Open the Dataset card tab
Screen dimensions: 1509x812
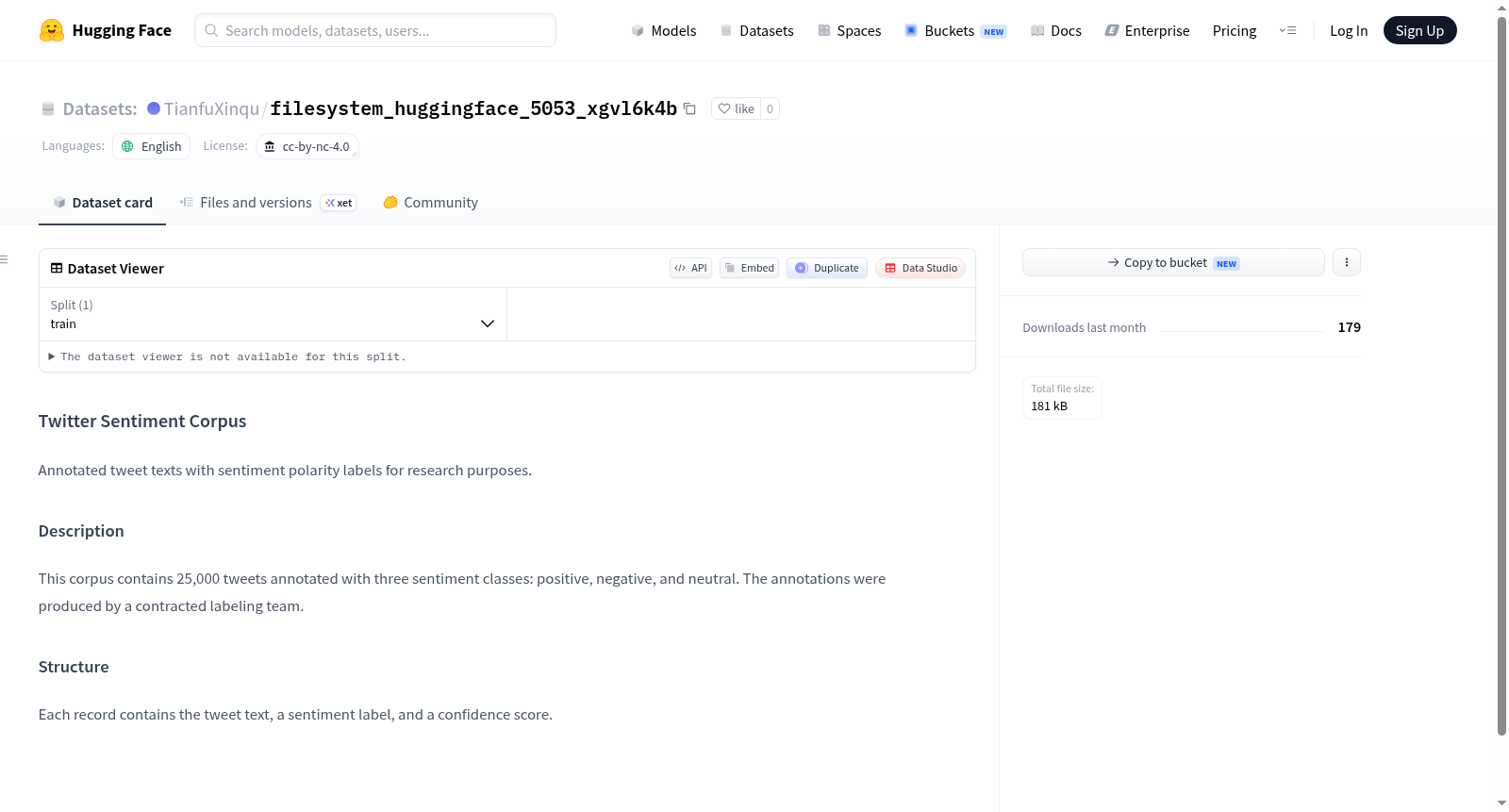[x=103, y=203]
